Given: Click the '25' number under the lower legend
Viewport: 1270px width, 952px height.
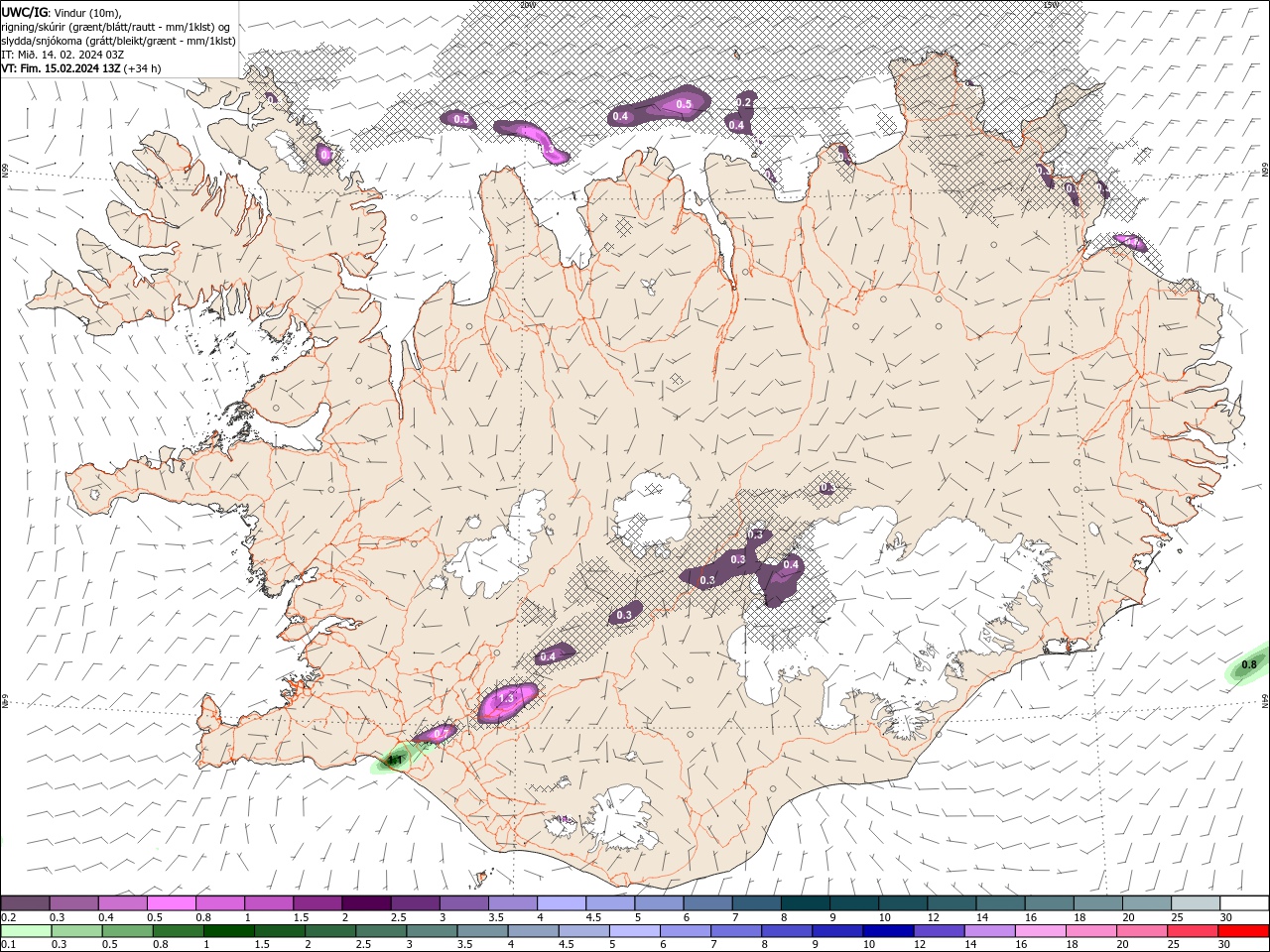Looking at the screenshot, I should click(1173, 945).
